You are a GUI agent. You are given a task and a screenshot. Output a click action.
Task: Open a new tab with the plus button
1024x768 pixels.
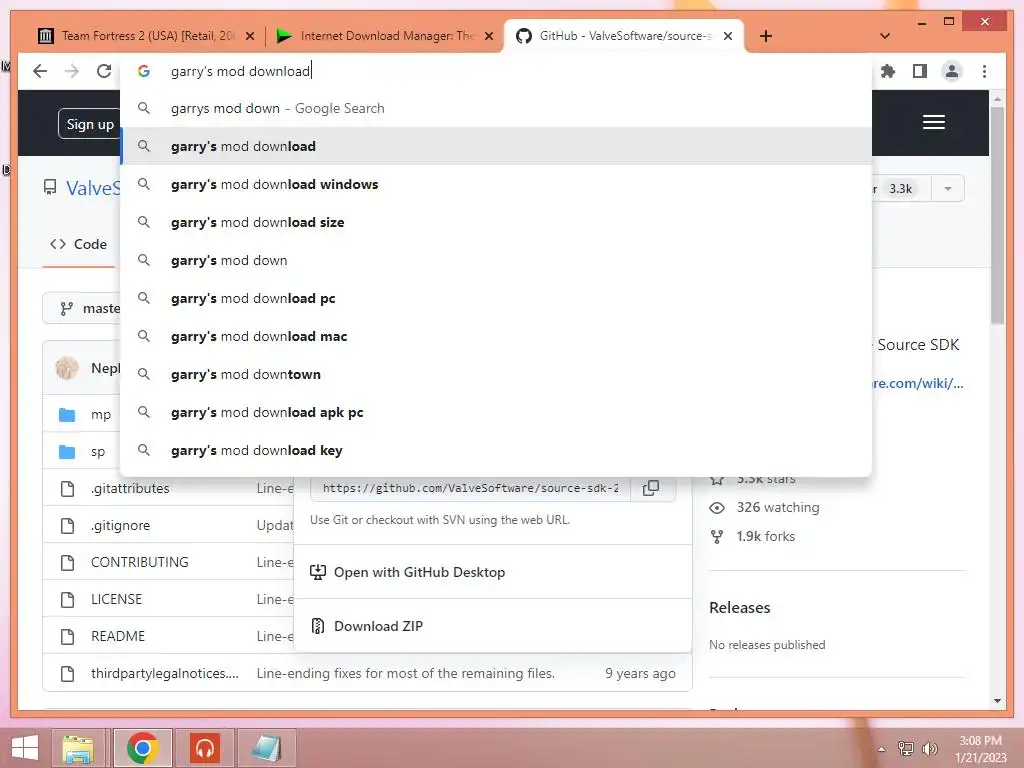point(766,36)
